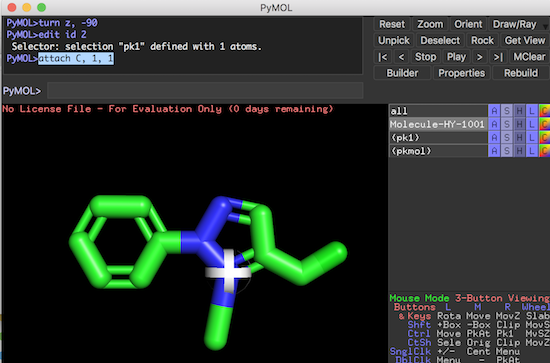The width and height of the screenshot is (550, 363).
Task: Toggle the (pk1) selection entry
Action: [438, 137]
